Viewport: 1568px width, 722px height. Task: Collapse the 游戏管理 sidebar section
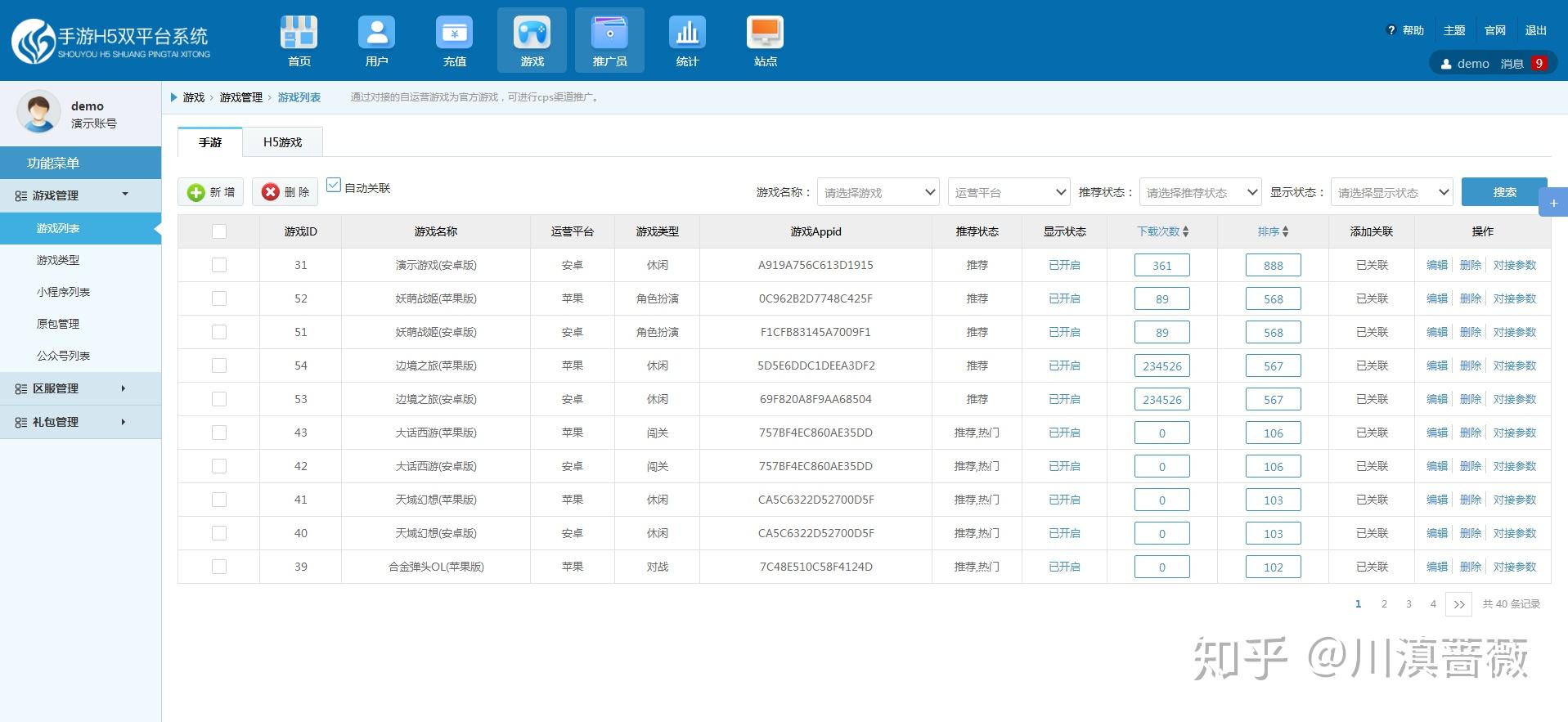(80, 195)
